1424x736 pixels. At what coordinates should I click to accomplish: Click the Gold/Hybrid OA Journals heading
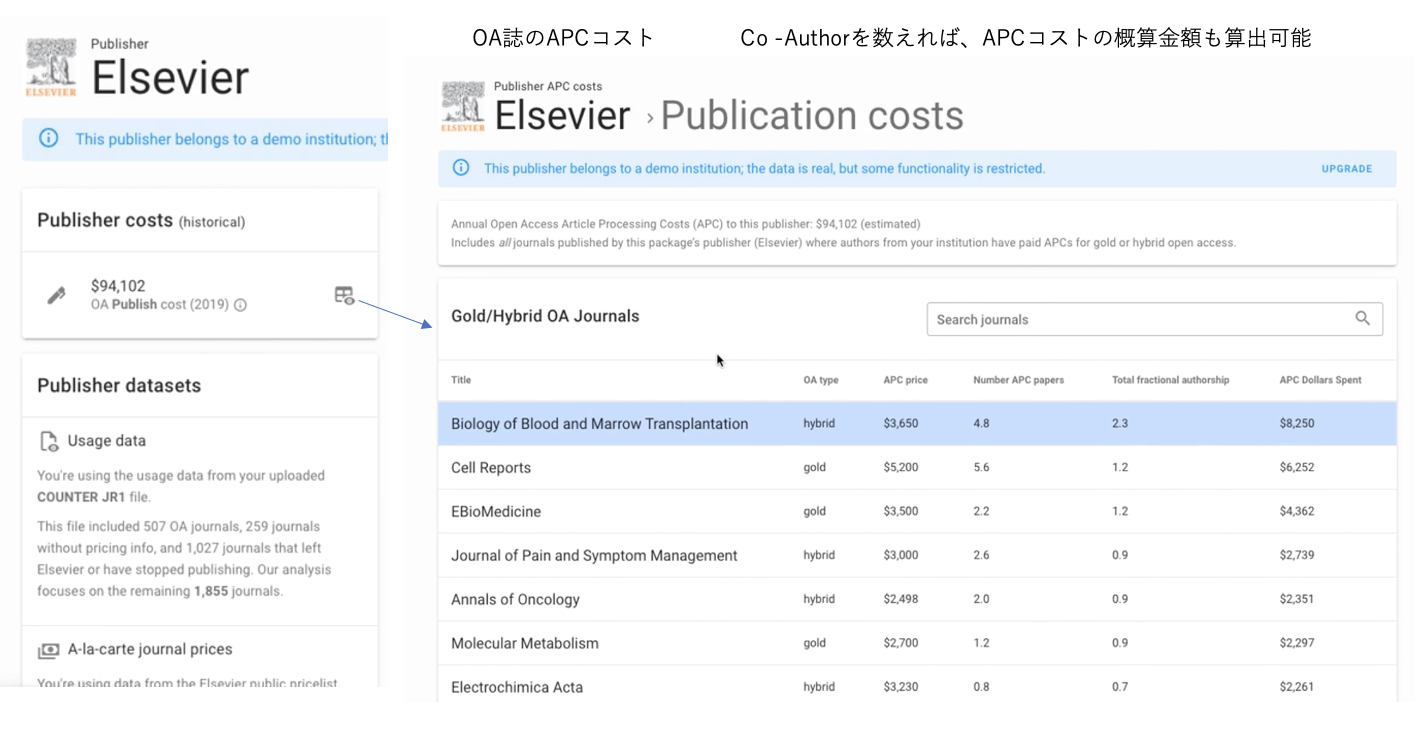[x=545, y=316]
